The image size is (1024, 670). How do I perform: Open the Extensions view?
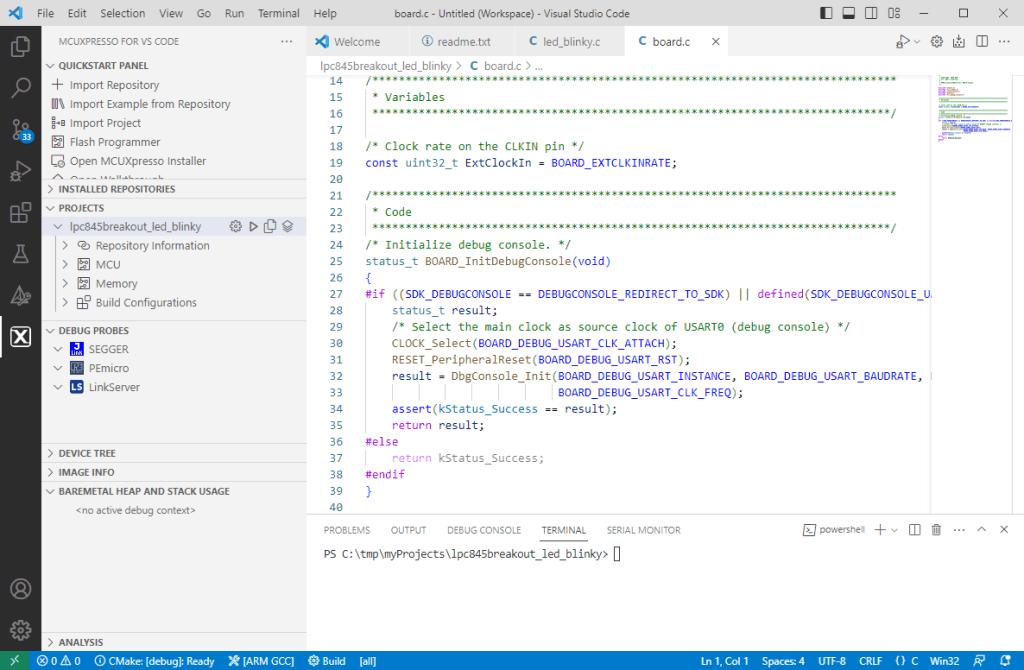pos(20,213)
